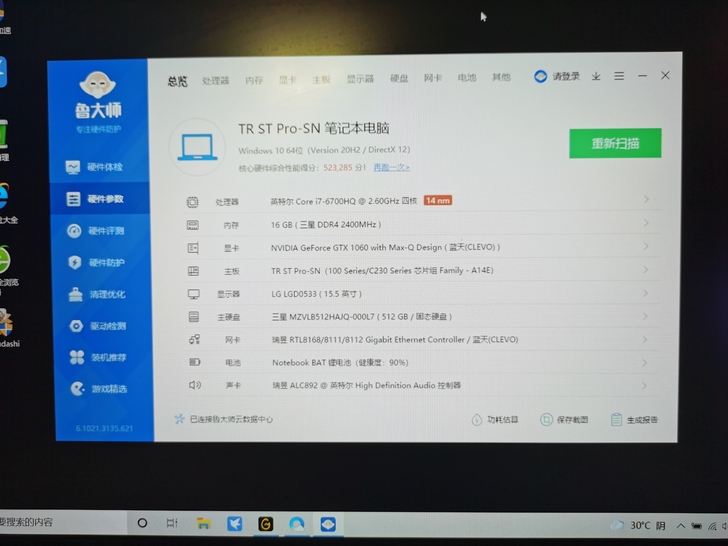
Task: Switch to the 显示器 tab
Action: pos(360,79)
